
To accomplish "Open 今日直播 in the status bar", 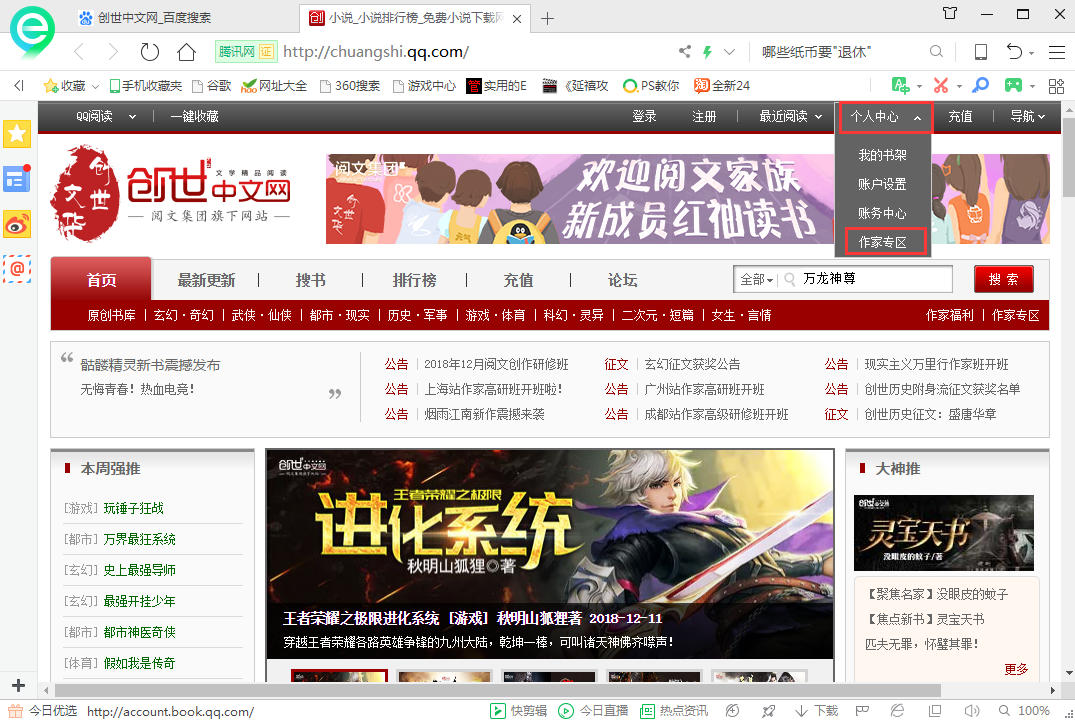I will coord(595,710).
